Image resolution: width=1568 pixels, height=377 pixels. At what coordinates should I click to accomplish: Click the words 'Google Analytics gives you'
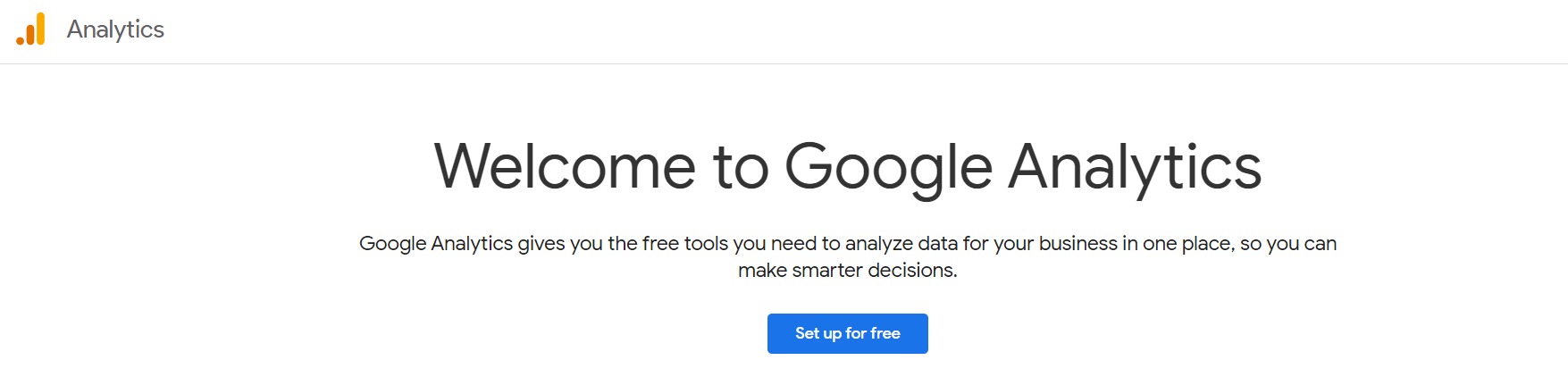[x=481, y=244]
